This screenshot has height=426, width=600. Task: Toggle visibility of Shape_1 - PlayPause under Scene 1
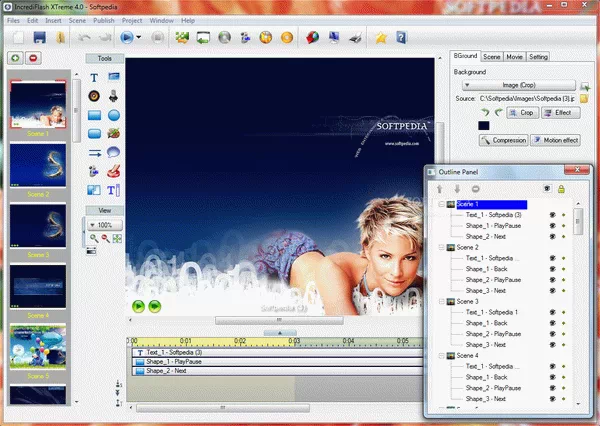click(x=553, y=226)
